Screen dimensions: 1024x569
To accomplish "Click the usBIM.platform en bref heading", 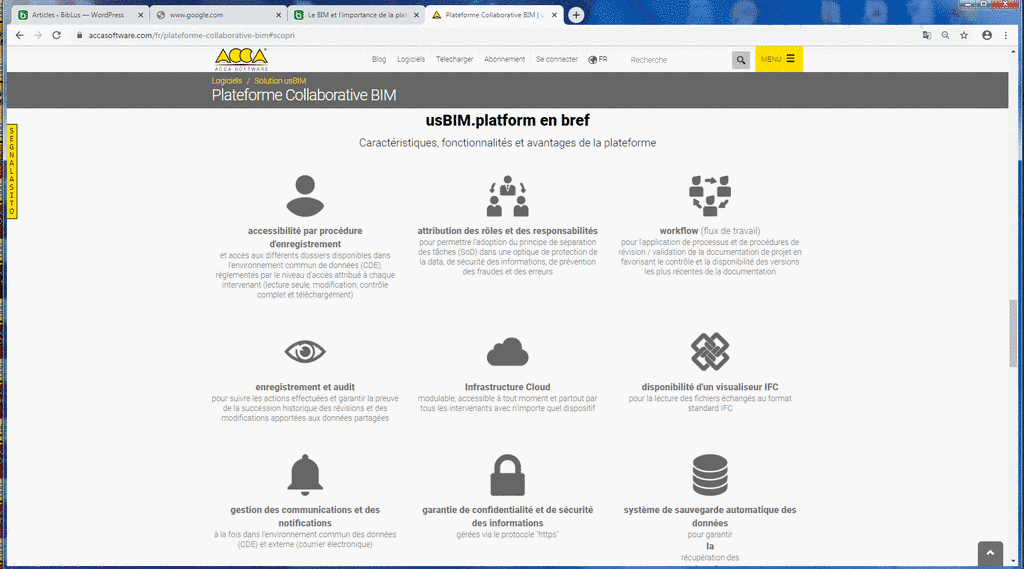I will [507, 120].
